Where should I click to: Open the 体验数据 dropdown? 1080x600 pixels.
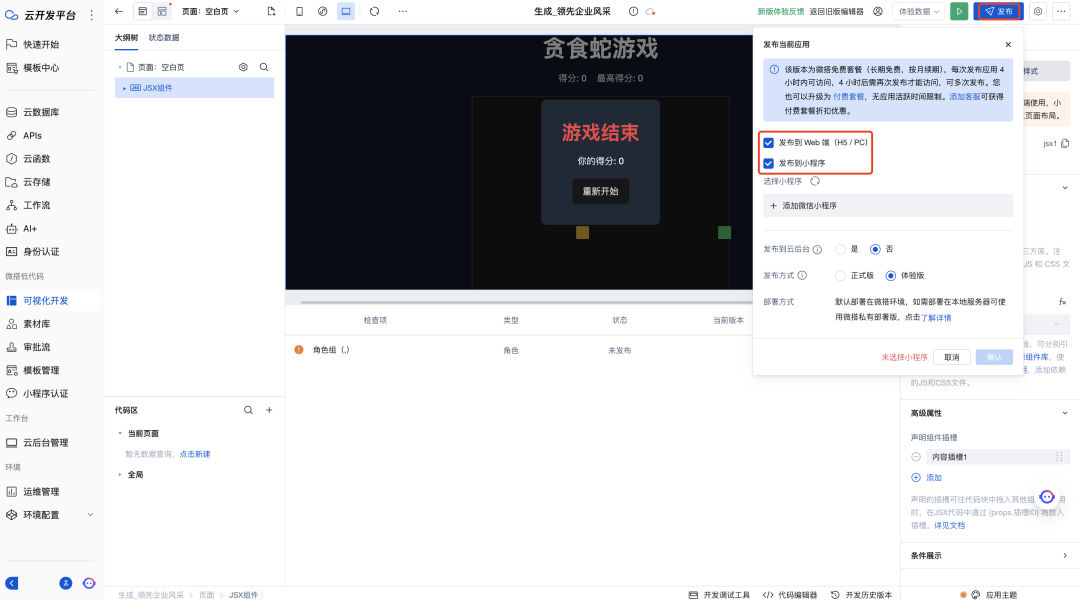click(x=919, y=11)
